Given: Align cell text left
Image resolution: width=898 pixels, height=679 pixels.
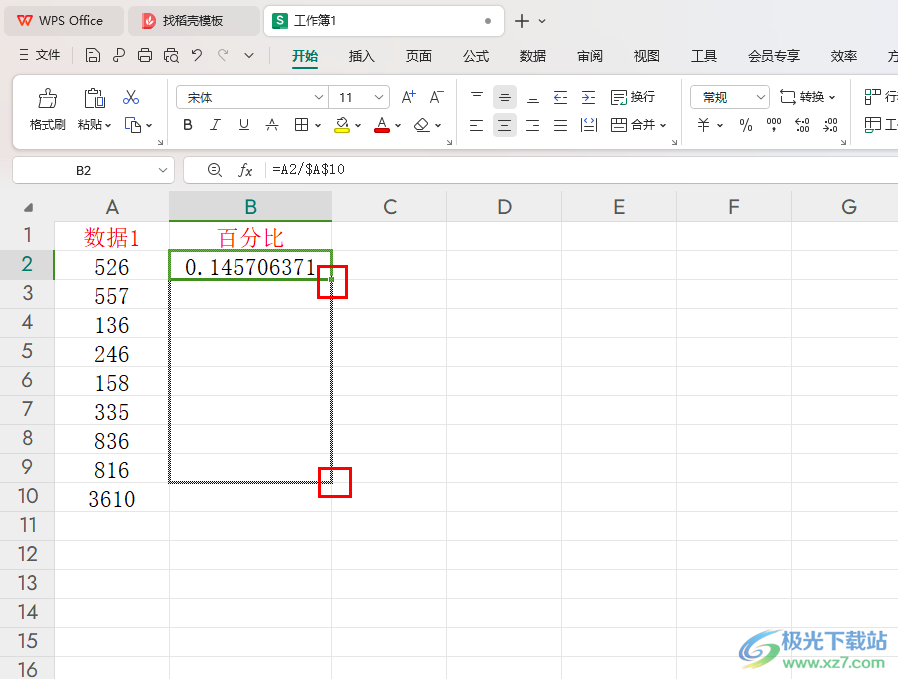Looking at the screenshot, I should tap(476, 125).
